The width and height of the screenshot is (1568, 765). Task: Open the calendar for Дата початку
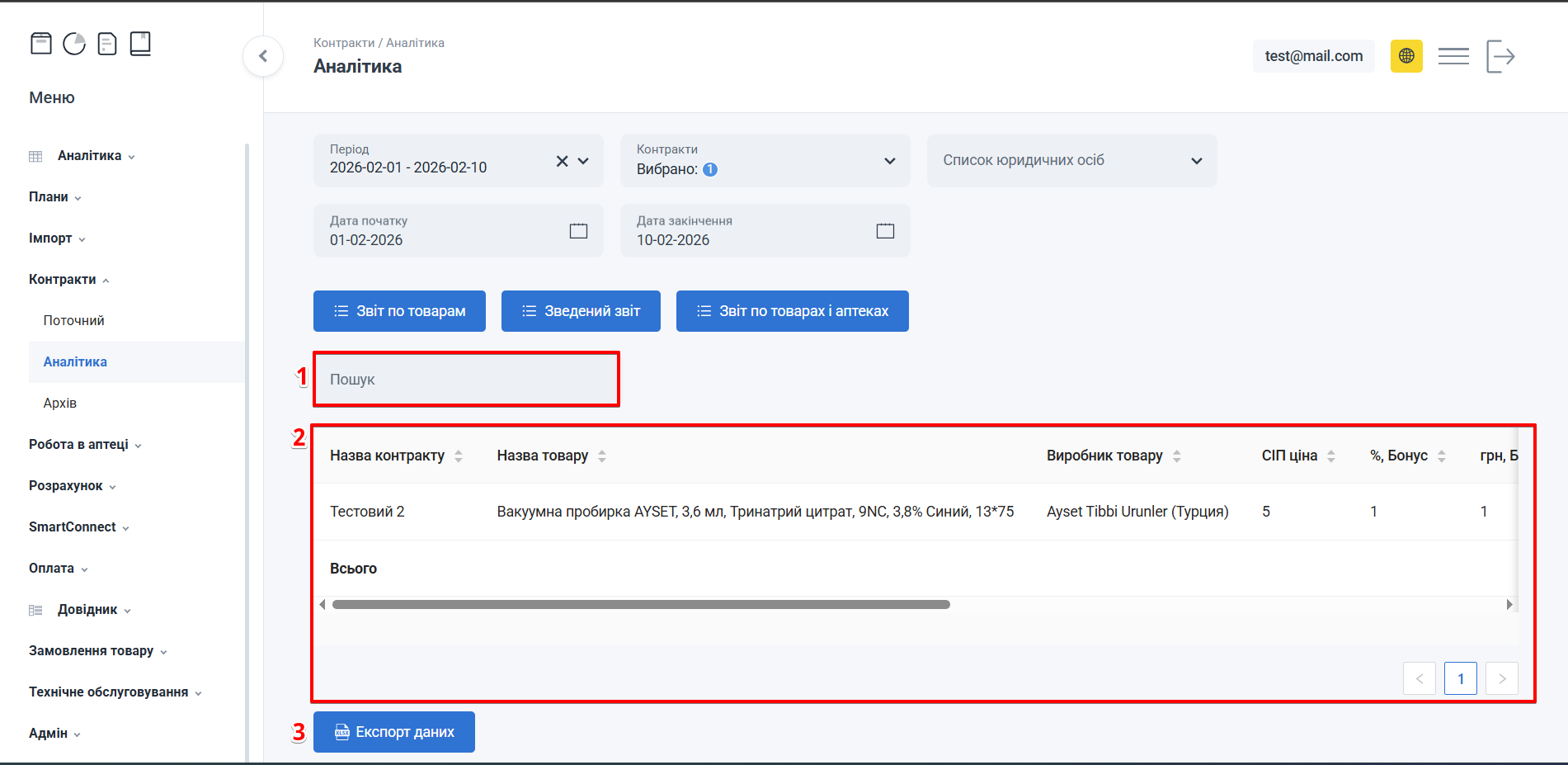point(578,231)
